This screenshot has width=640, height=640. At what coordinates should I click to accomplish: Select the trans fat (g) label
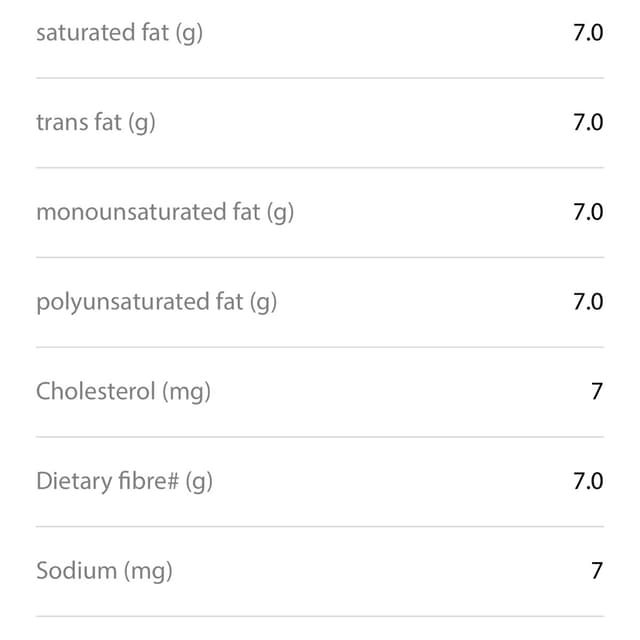point(96,122)
